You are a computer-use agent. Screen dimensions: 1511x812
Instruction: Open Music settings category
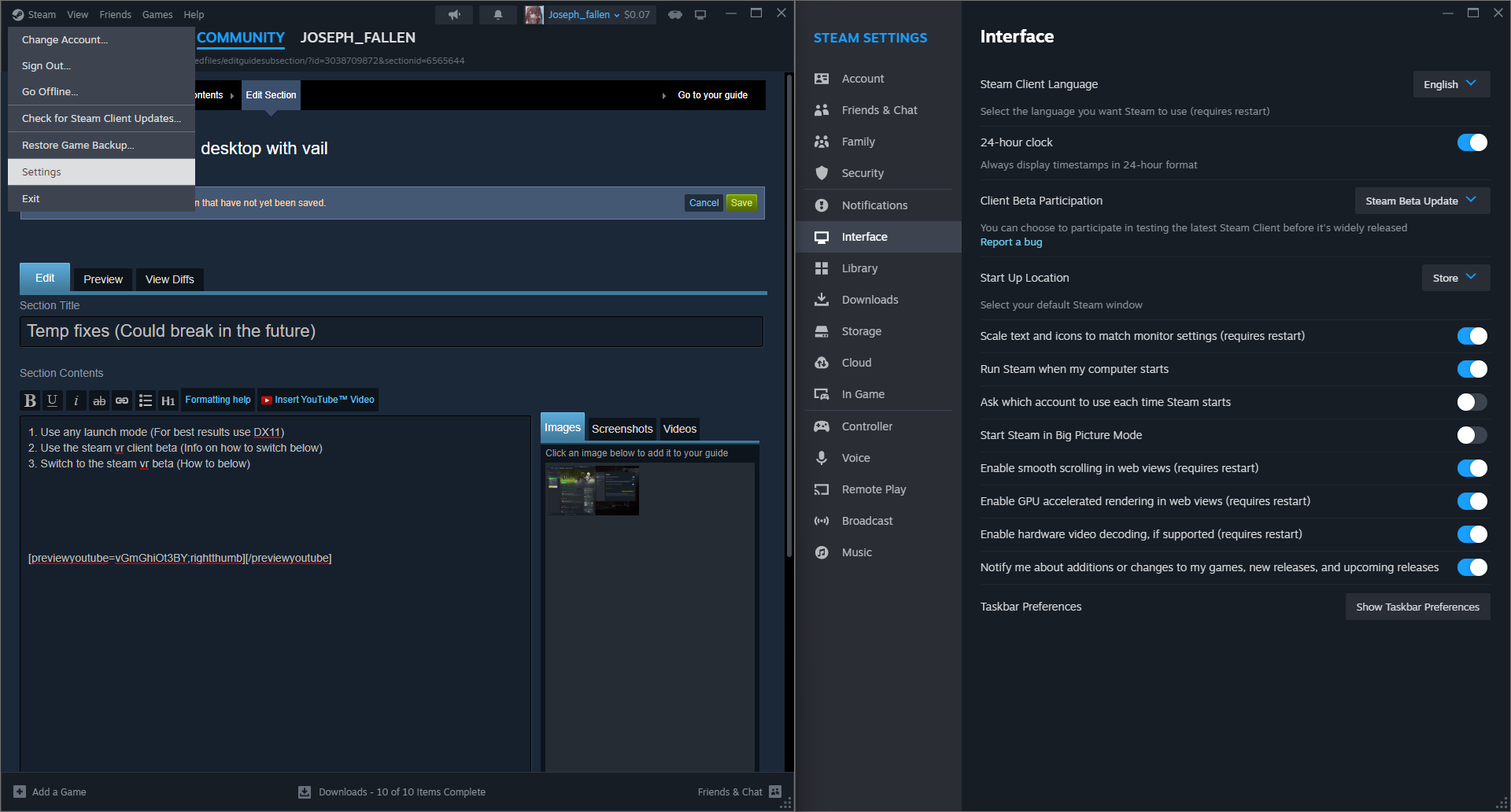click(x=878, y=552)
